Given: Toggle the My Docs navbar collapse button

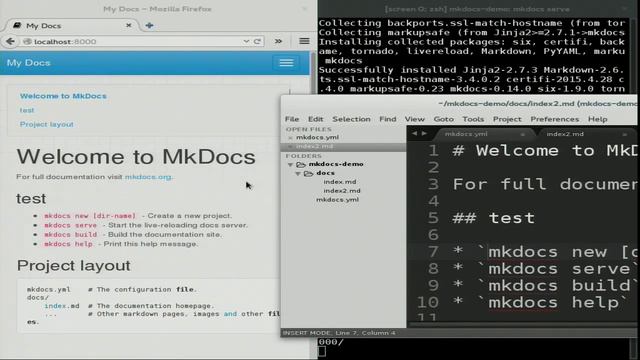Looking at the screenshot, I should [x=286, y=62].
